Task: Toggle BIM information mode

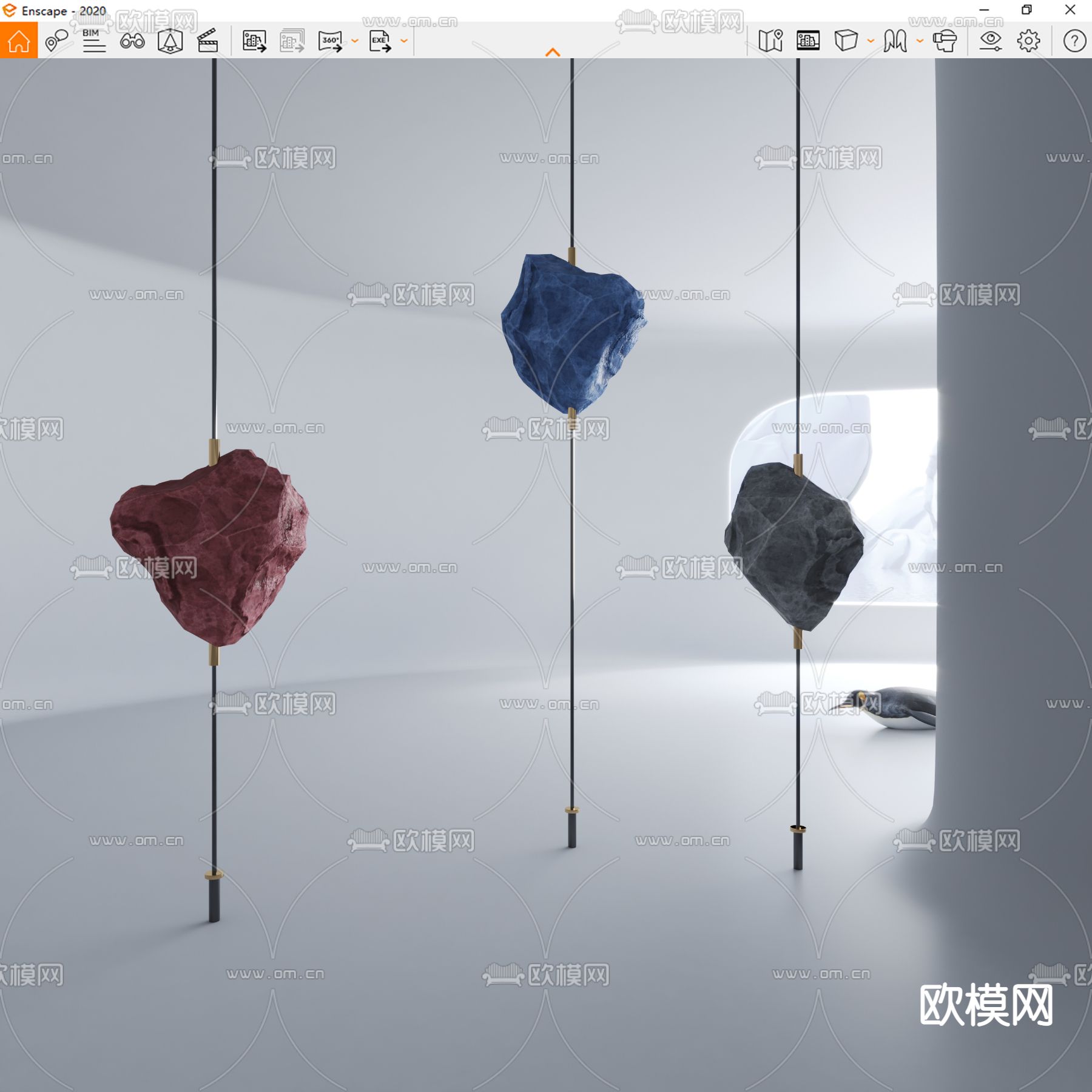Action: click(92, 41)
